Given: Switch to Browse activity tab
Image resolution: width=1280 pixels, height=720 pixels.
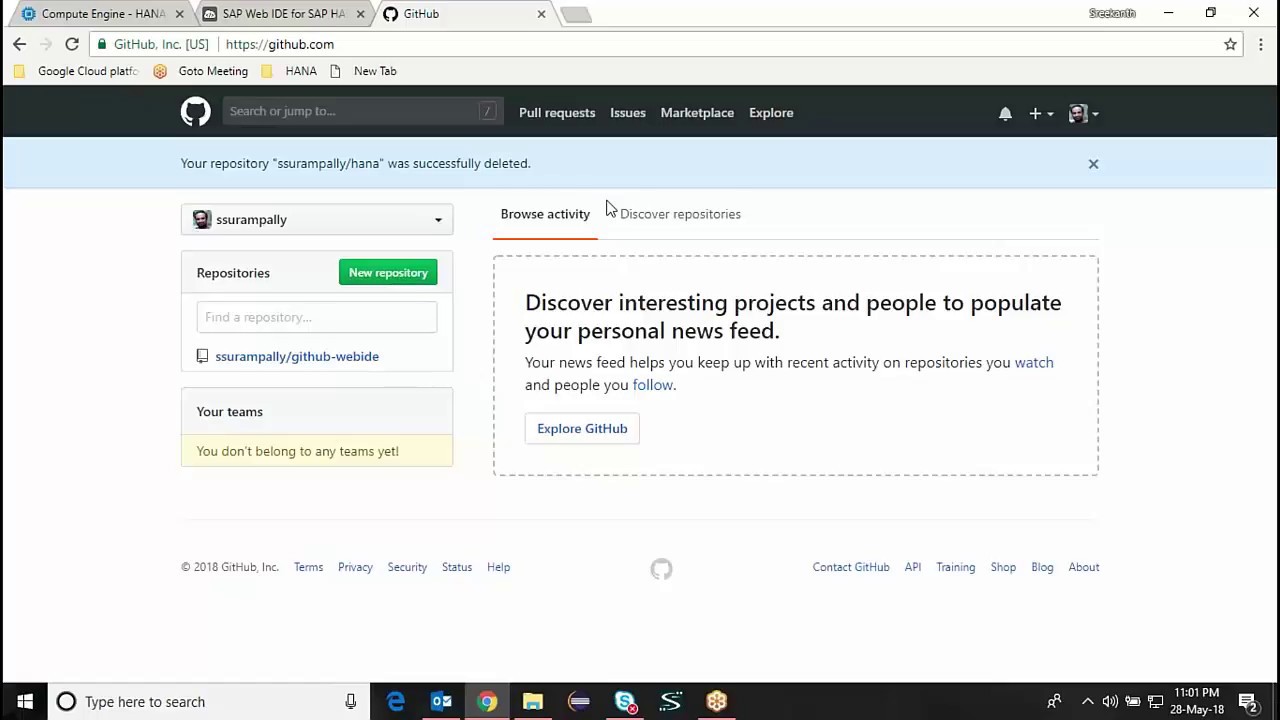Looking at the screenshot, I should point(545,214).
